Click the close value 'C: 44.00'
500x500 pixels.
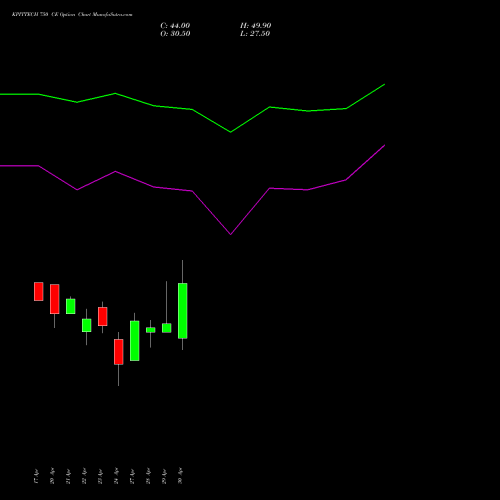[175, 26]
